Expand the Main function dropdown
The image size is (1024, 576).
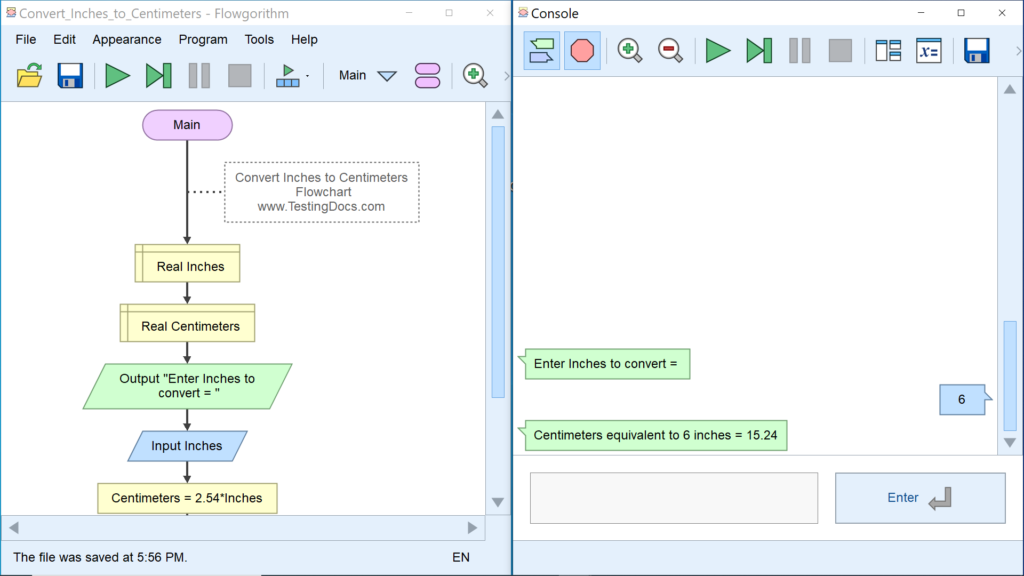pos(386,76)
